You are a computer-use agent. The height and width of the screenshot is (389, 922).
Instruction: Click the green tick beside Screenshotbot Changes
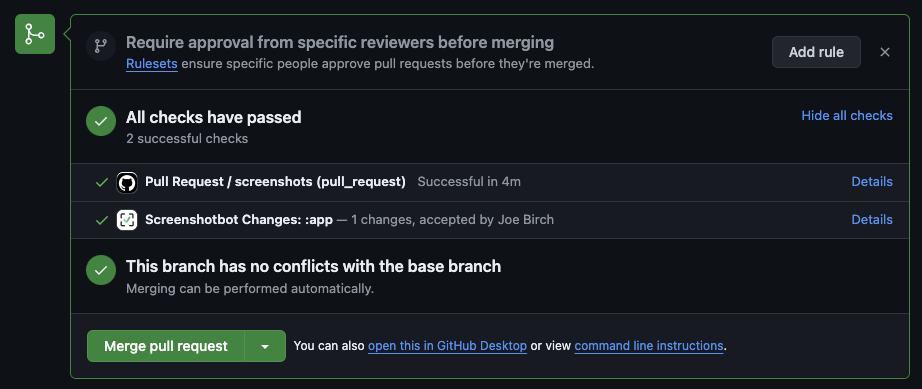click(102, 220)
